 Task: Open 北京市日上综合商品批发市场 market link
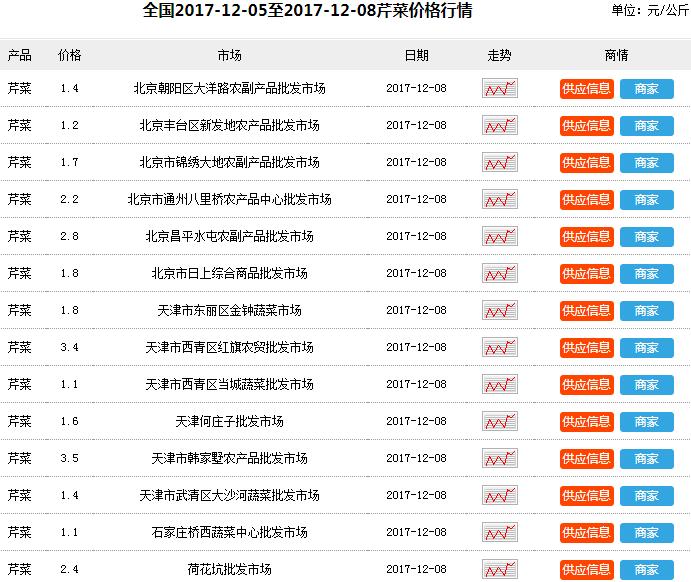pos(229,274)
